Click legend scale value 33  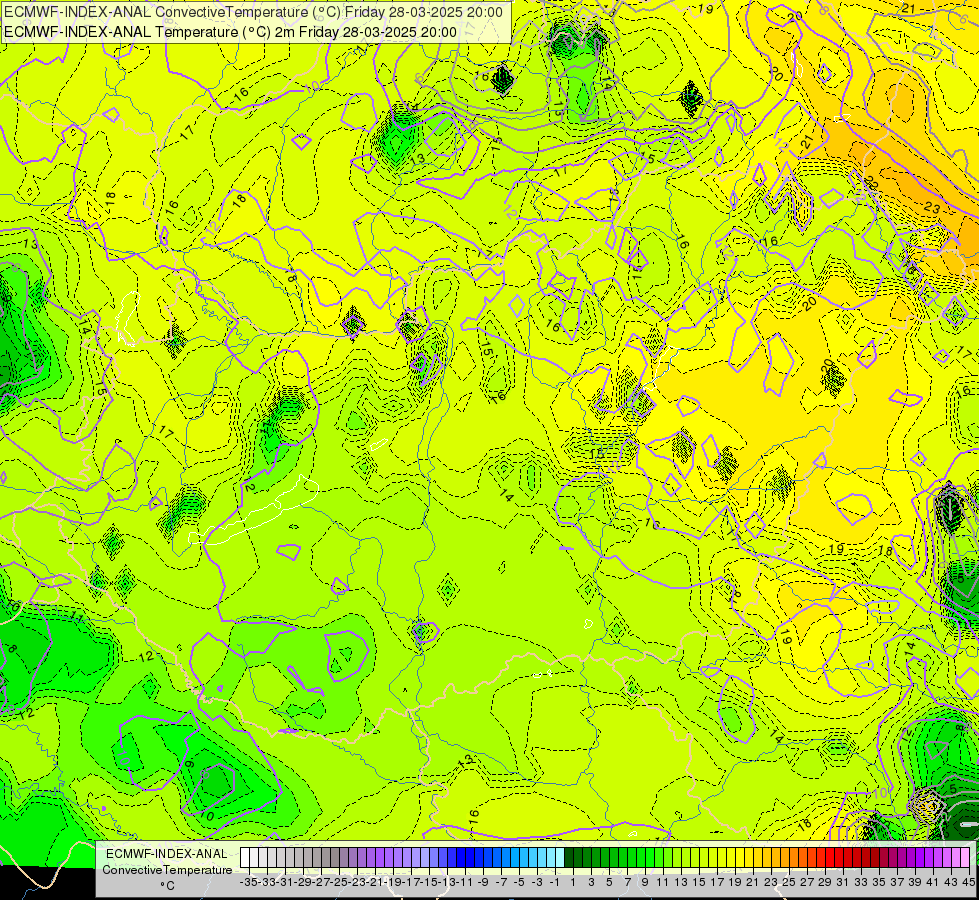click(x=861, y=882)
